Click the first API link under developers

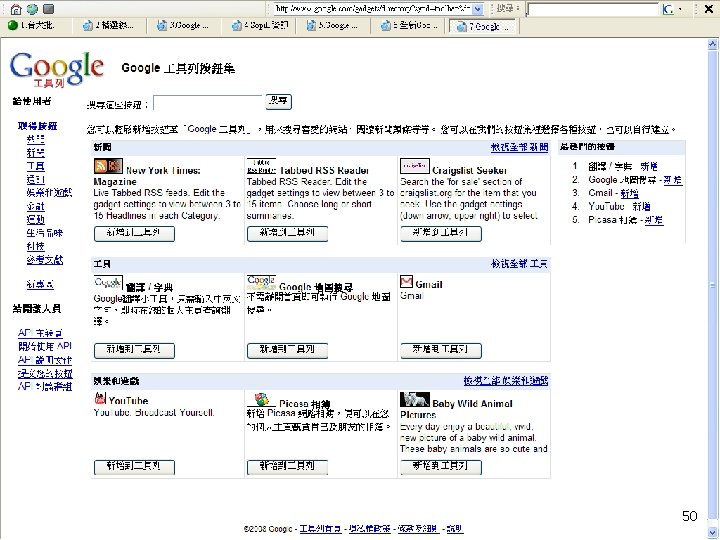40,333
